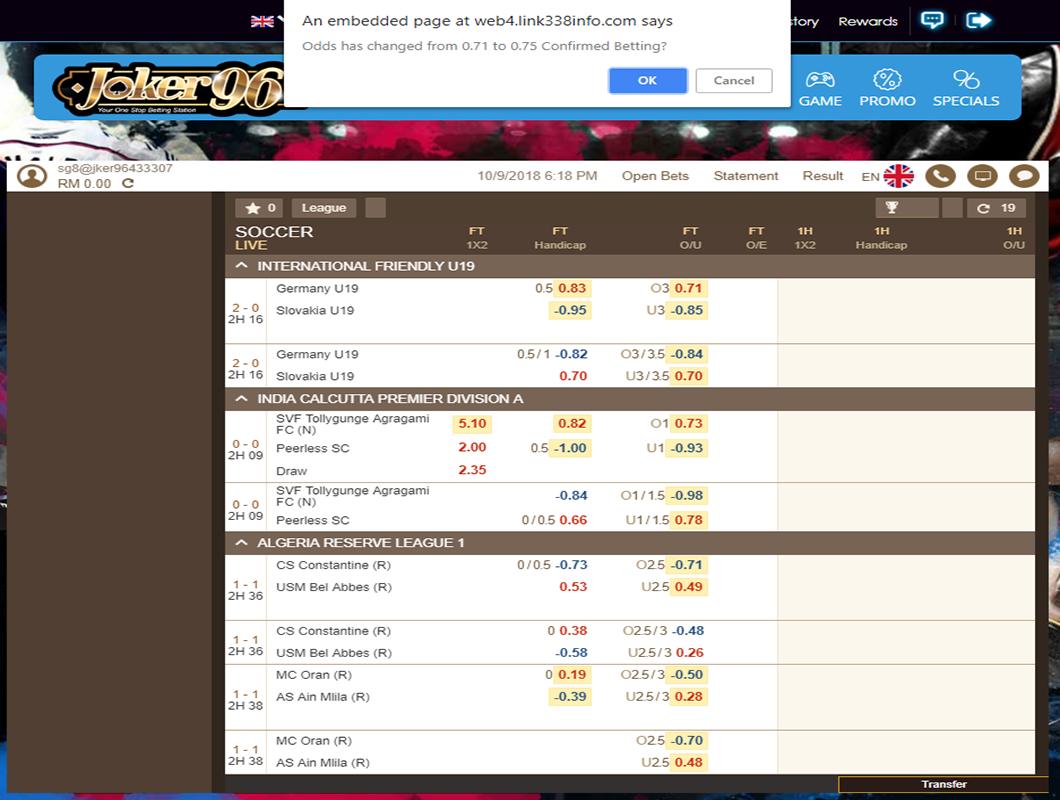The width and height of the screenshot is (1060, 800).
Task: Open the Statement menu item
Action: point(745,176)
